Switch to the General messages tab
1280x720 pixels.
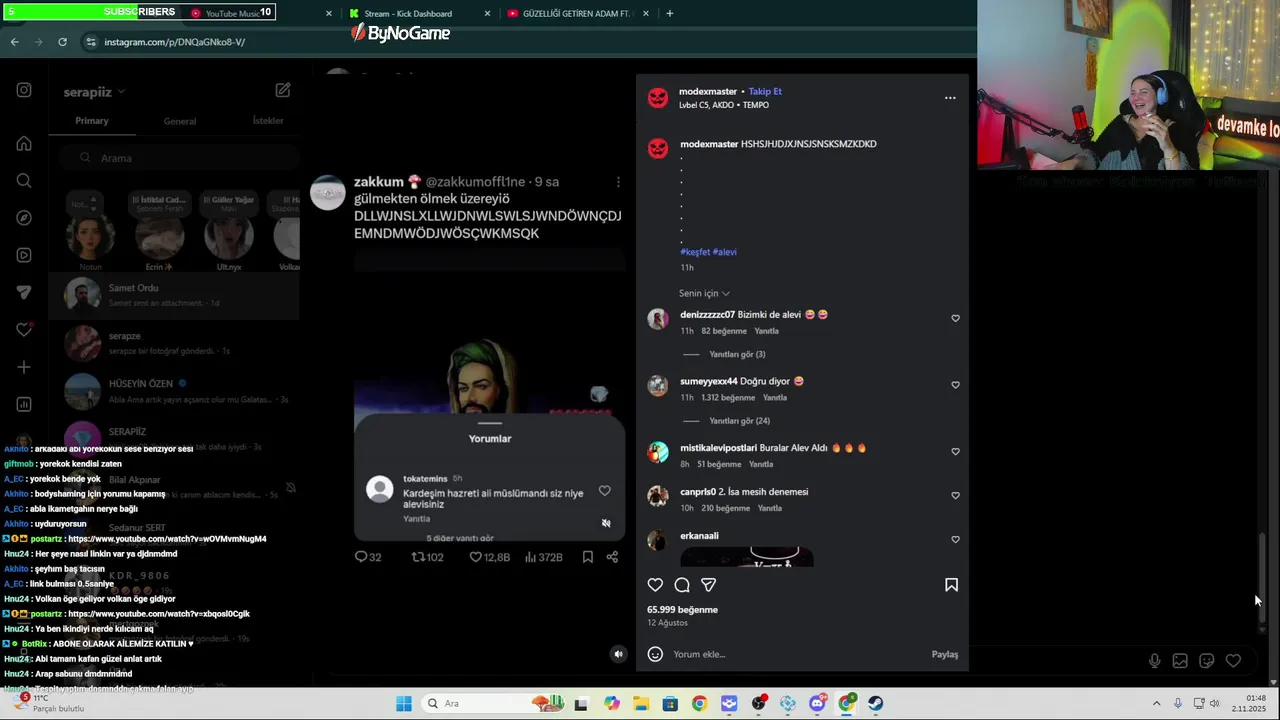pos(180,121)
